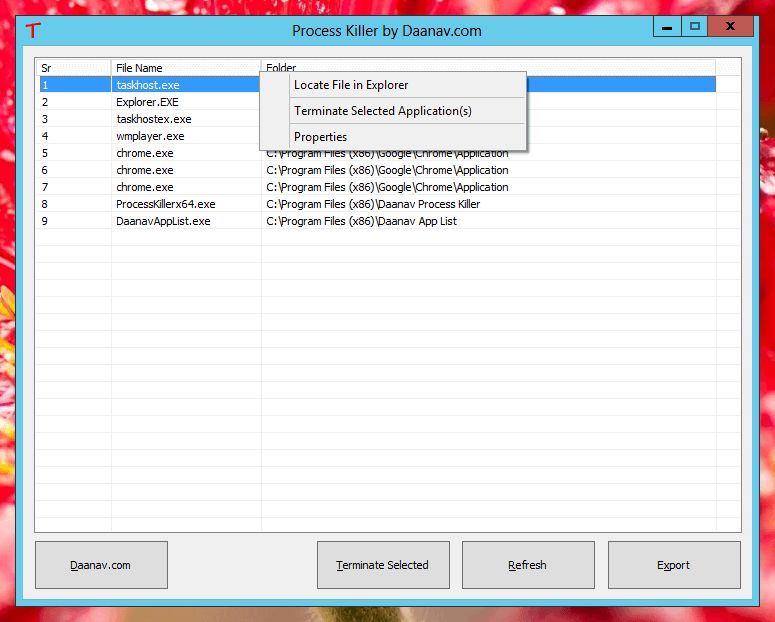Click the Terminate Selected button
The image size is (775, 622).
[x=383, y=565]
